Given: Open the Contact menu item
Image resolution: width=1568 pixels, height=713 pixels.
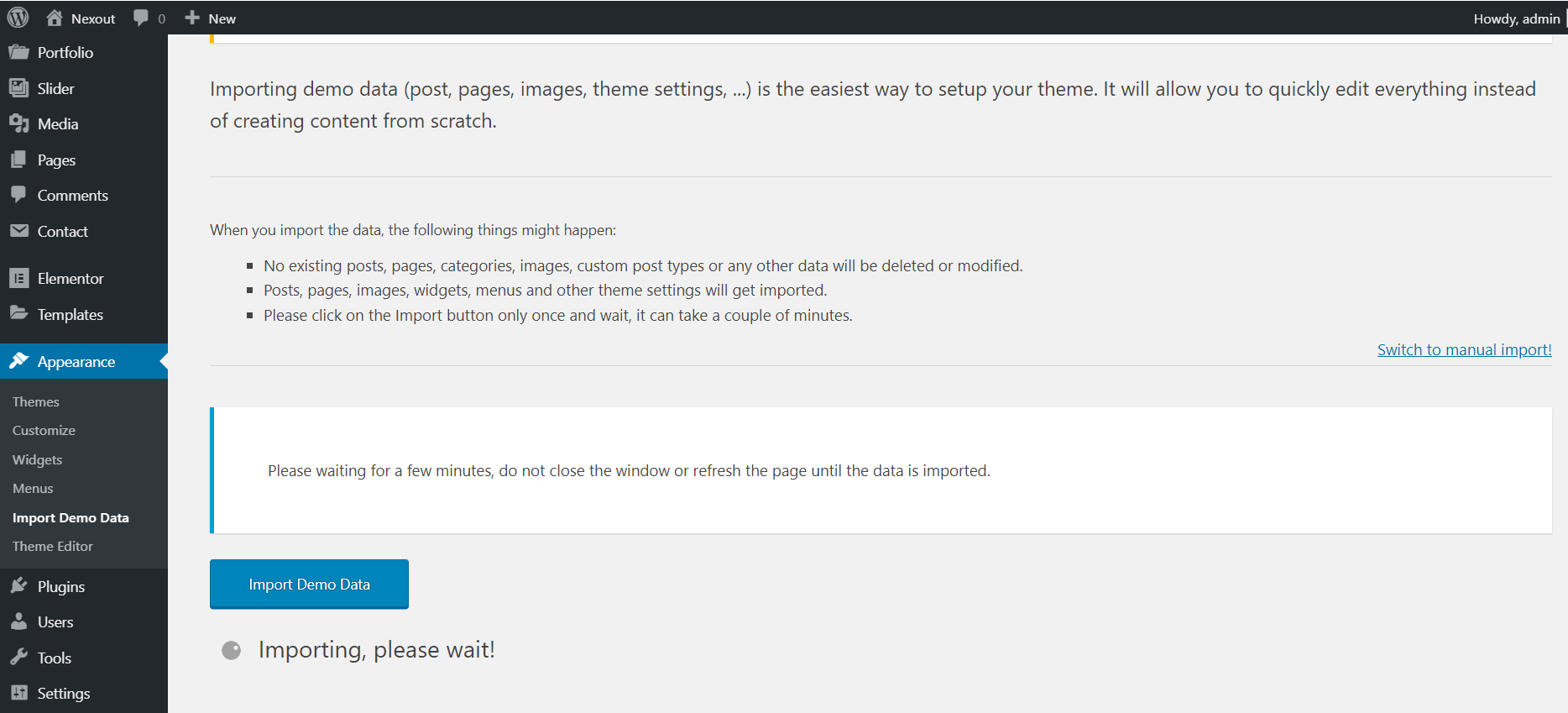Looking at the screenshot, I should tap(62, 231).
